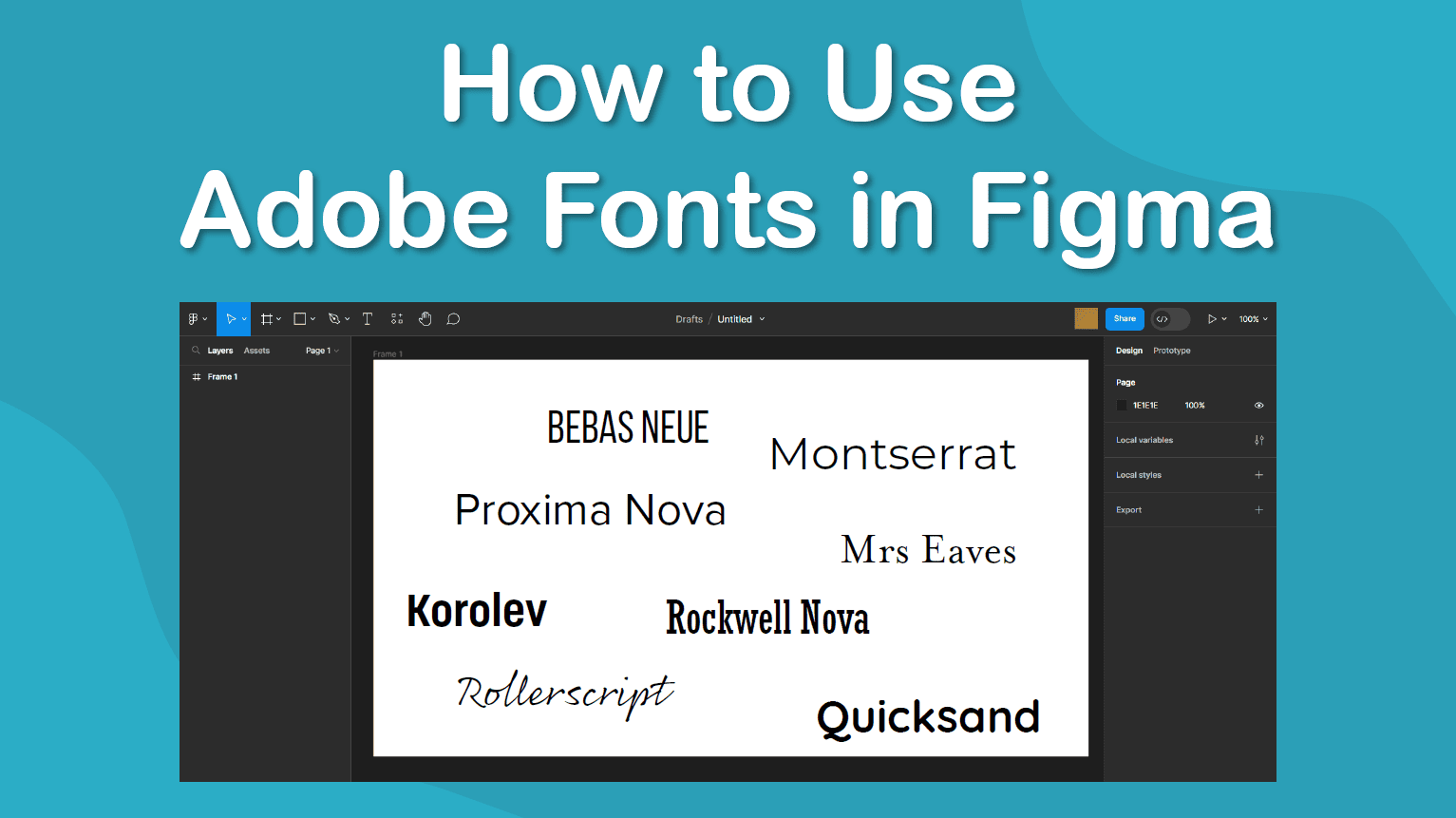
Task: Add an export setting with plus icon
Action: 1259,510
